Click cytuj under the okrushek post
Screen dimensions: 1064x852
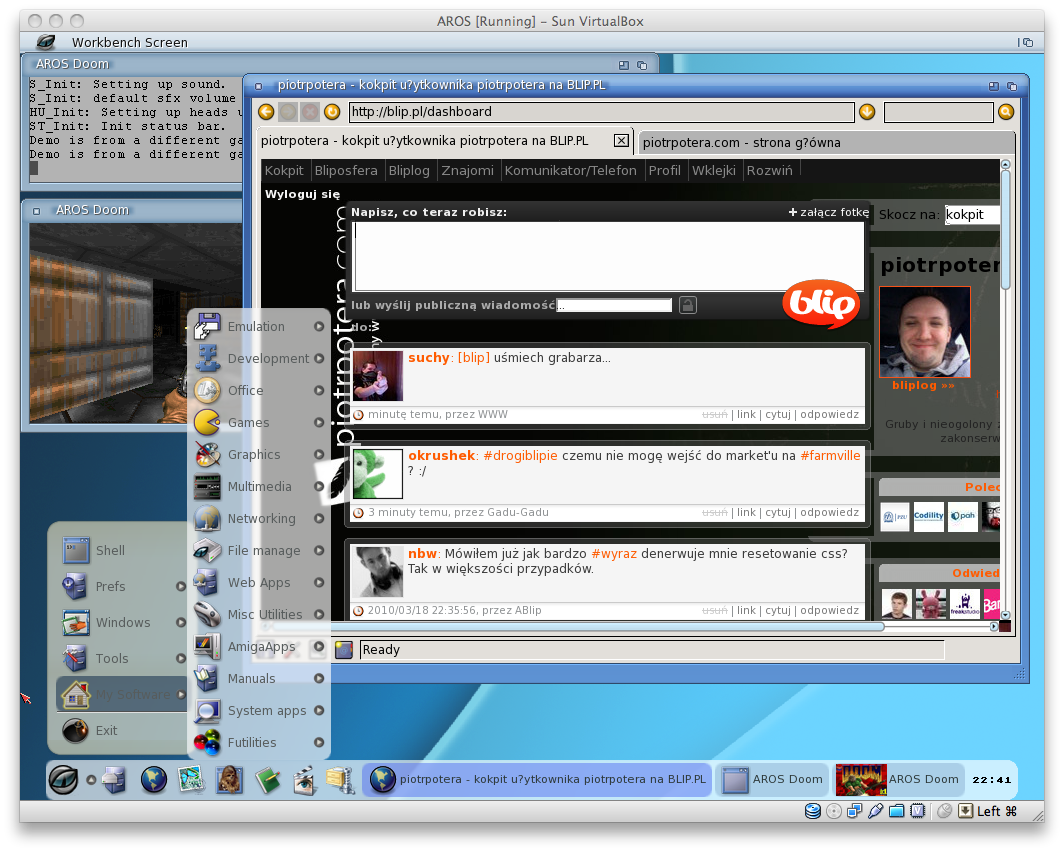778,512
